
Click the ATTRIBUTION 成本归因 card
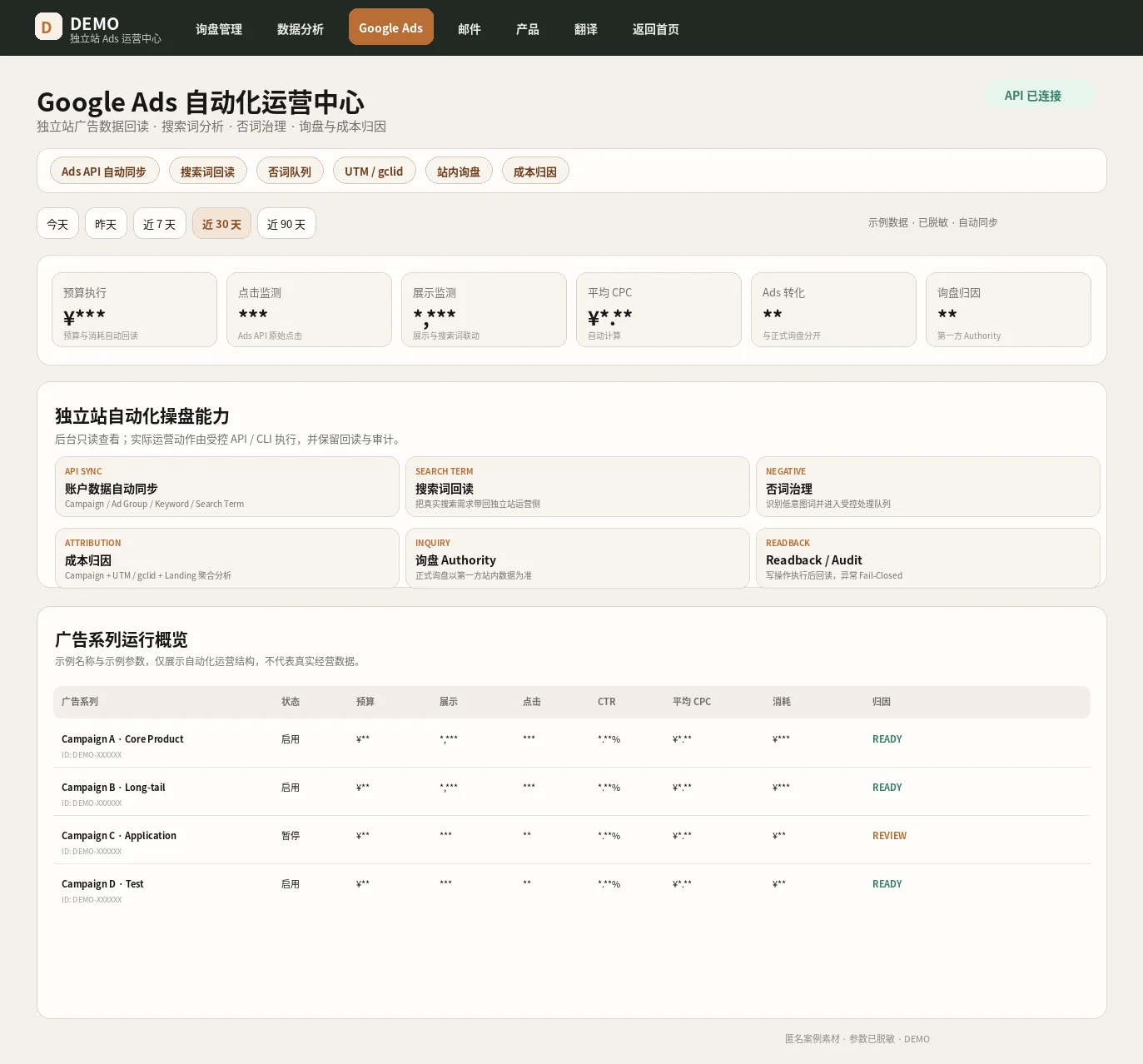point(227,558)
